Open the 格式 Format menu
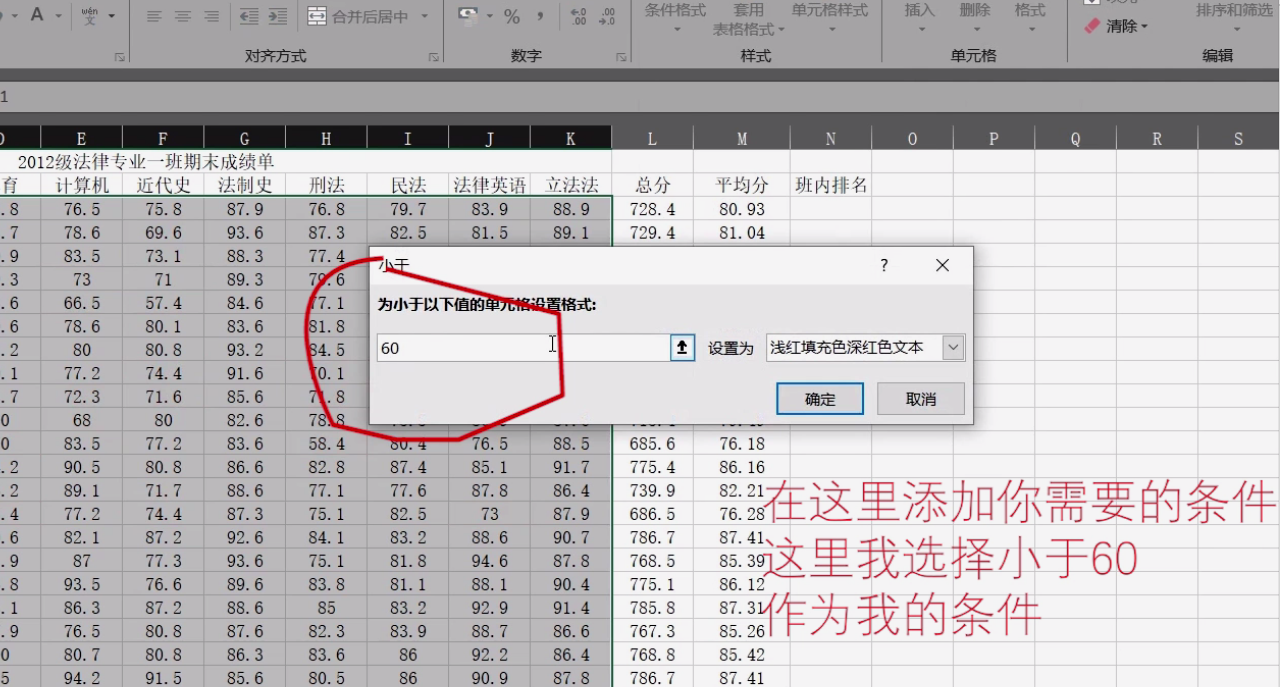This screenshot has width=1280, height=687. (1030, 17)
